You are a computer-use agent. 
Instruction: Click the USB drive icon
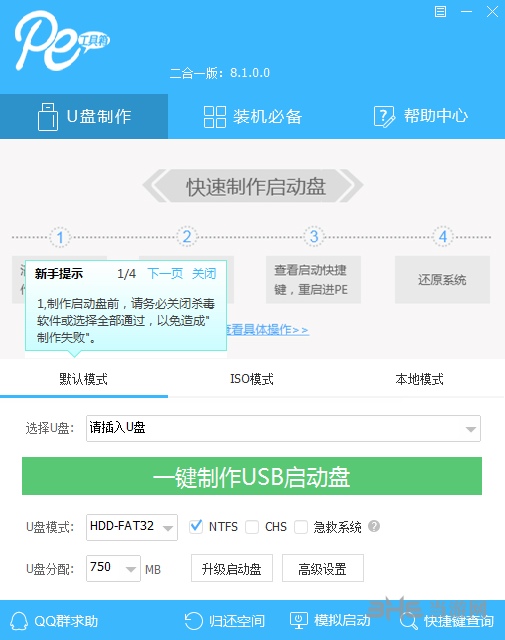coord(48,117)
